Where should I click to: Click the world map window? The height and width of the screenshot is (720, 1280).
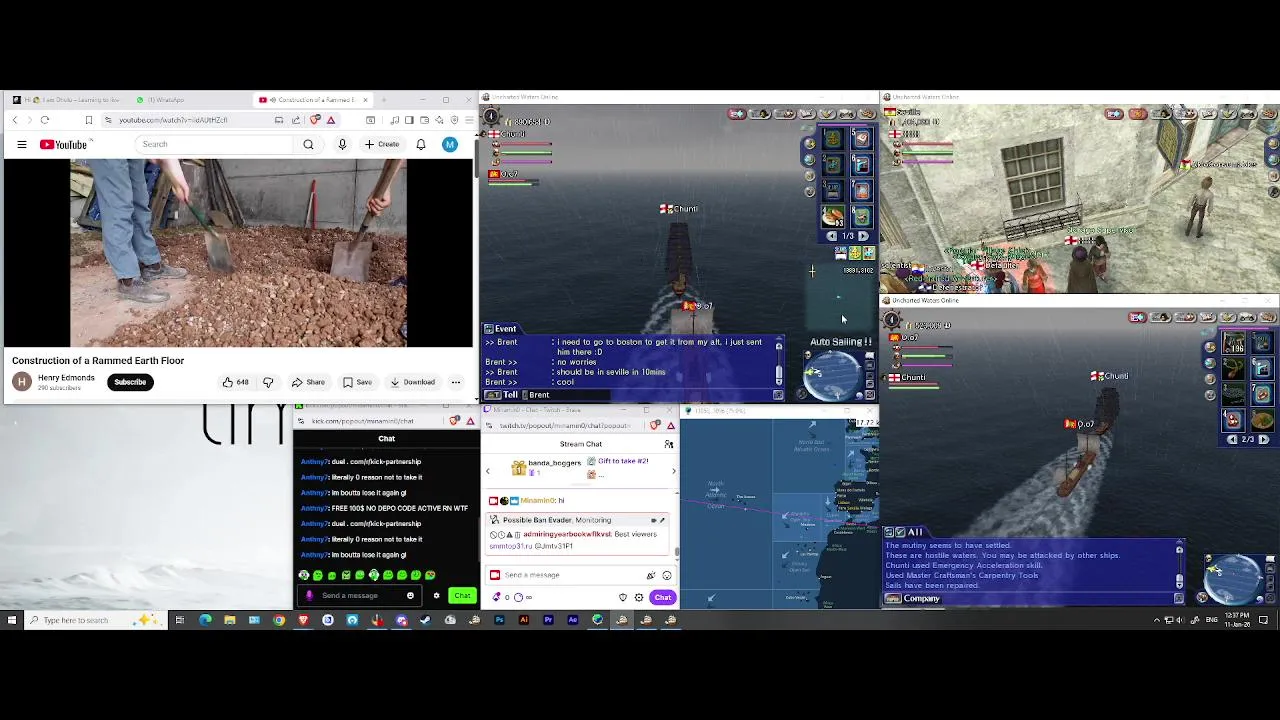[780, 513]
